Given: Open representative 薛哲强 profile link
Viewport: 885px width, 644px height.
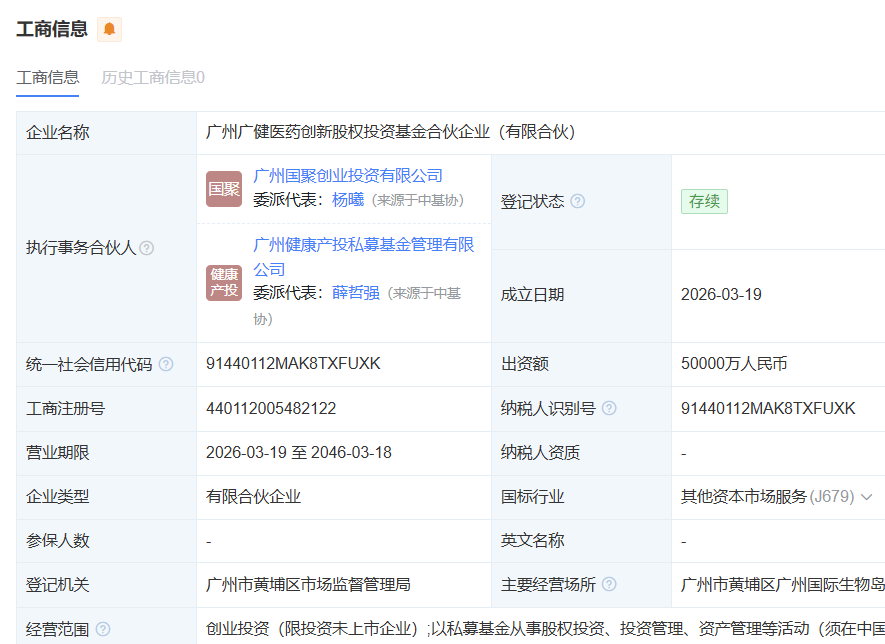Looking at the screenshot, I should click(356, 293).
